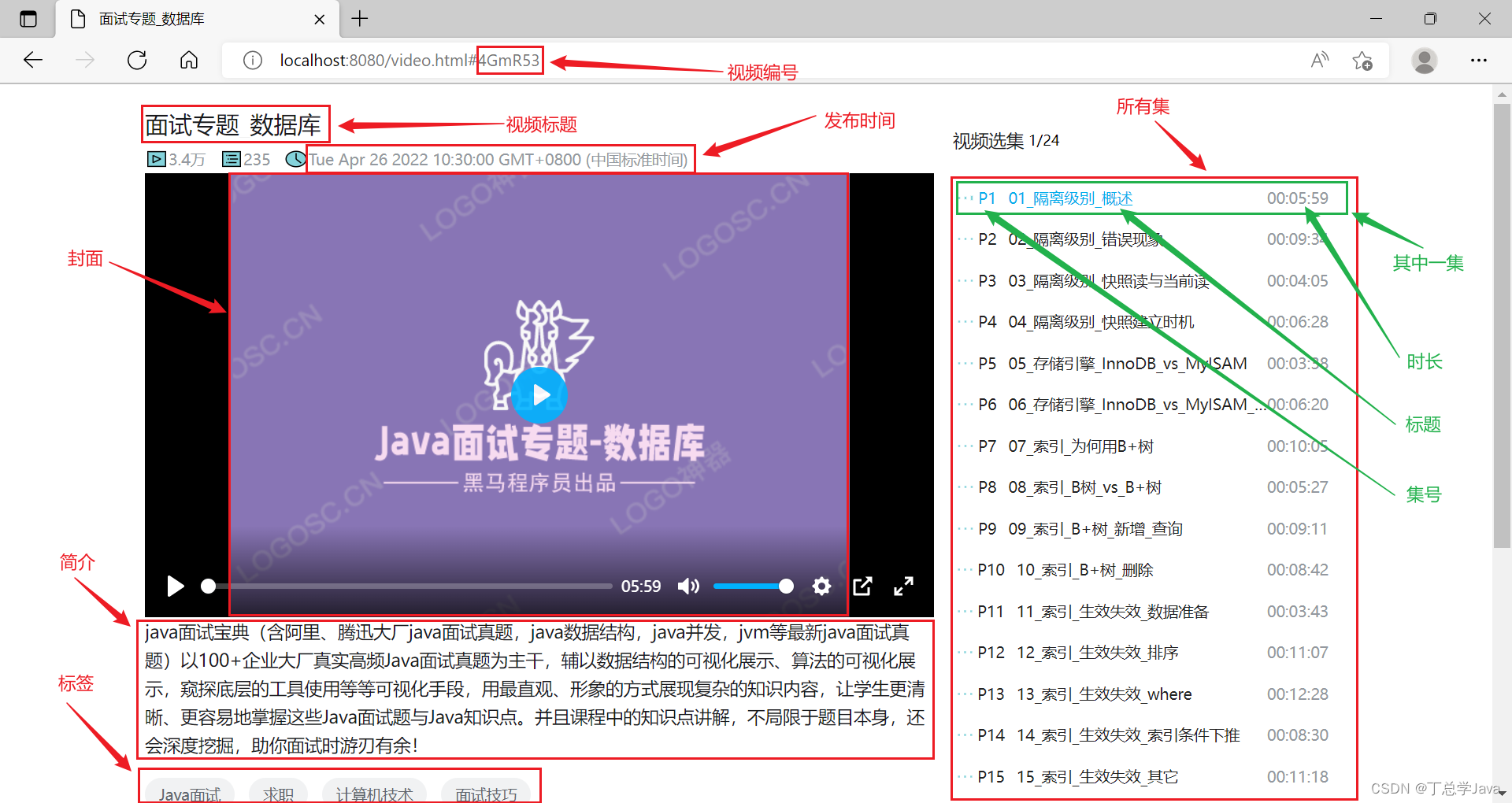Image resolution: width=1512 pixels, height=803 pixels.
Task: Click the address bar URL
Action: [x=409, y=61]
